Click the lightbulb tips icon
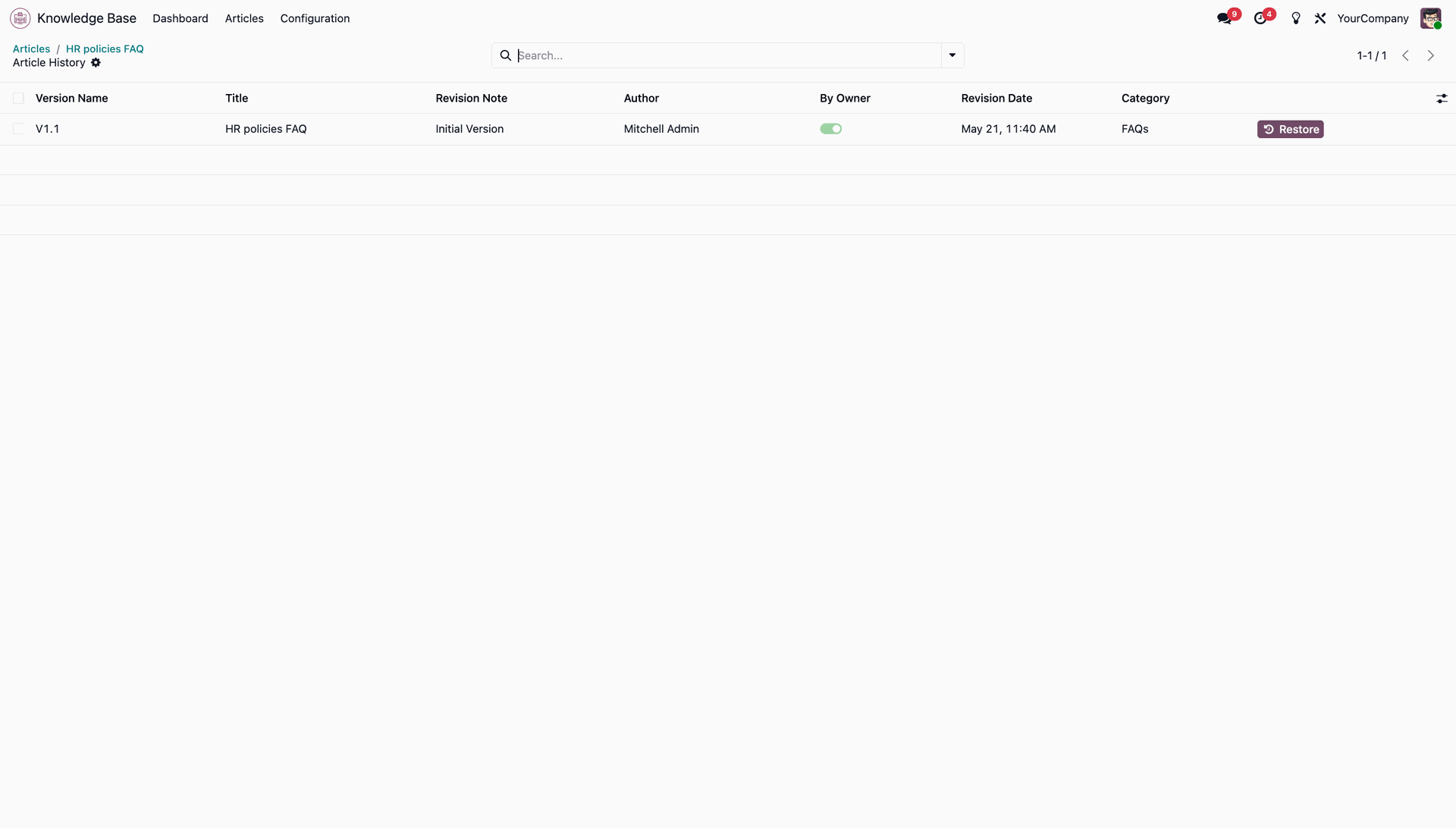 tap(1296, 18)
